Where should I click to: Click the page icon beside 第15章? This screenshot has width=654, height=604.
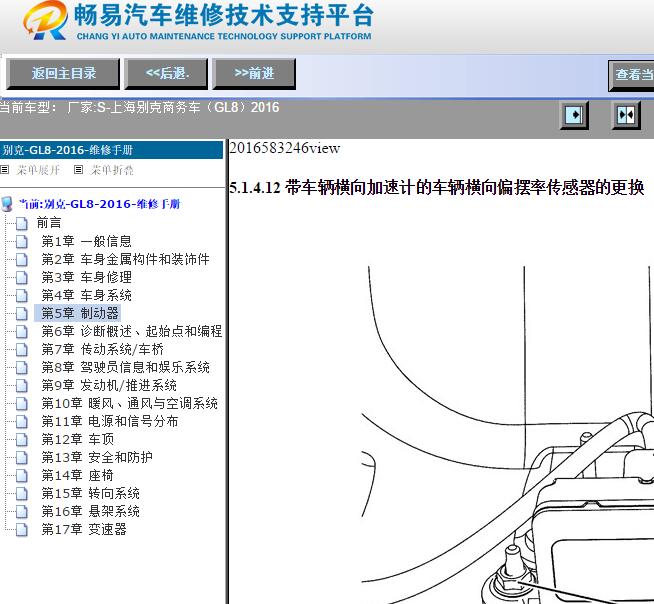22,493
